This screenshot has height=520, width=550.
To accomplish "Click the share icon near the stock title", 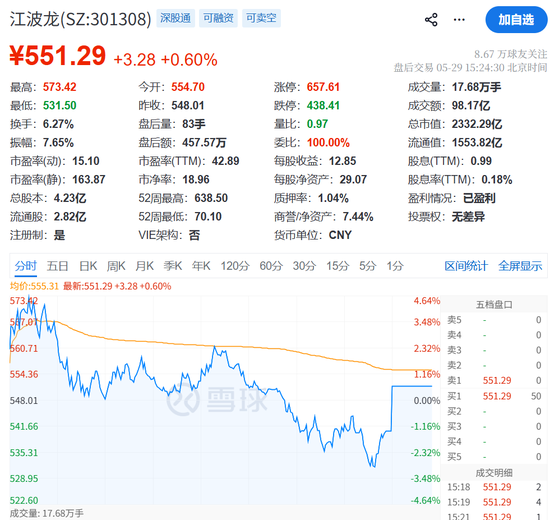I will 431,20.
